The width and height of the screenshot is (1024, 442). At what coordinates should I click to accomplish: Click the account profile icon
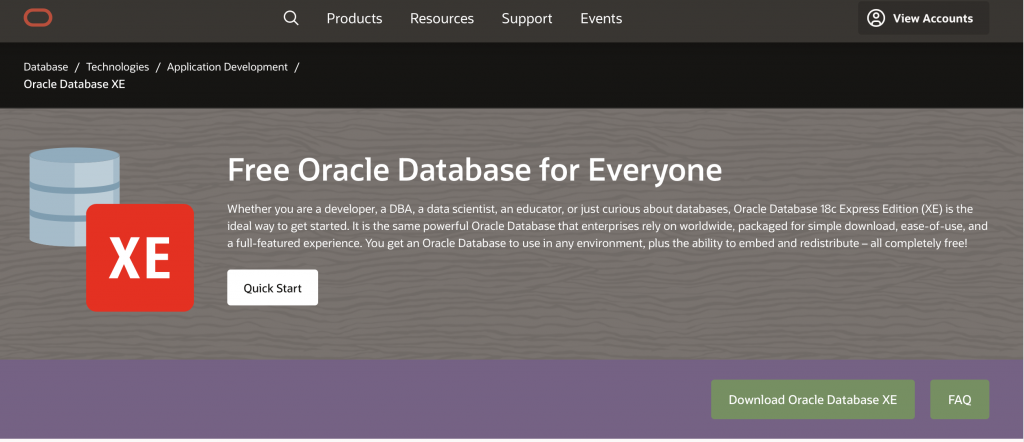[876, 18]
